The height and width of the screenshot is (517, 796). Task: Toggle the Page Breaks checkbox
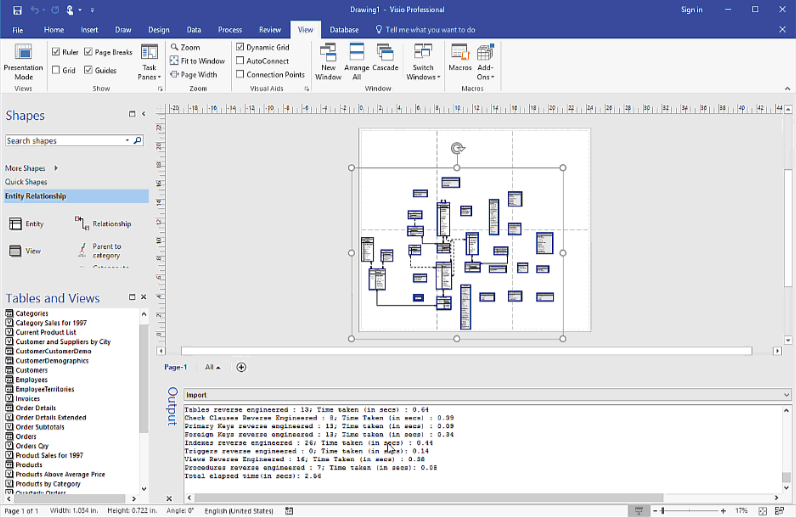pos(88,52)
